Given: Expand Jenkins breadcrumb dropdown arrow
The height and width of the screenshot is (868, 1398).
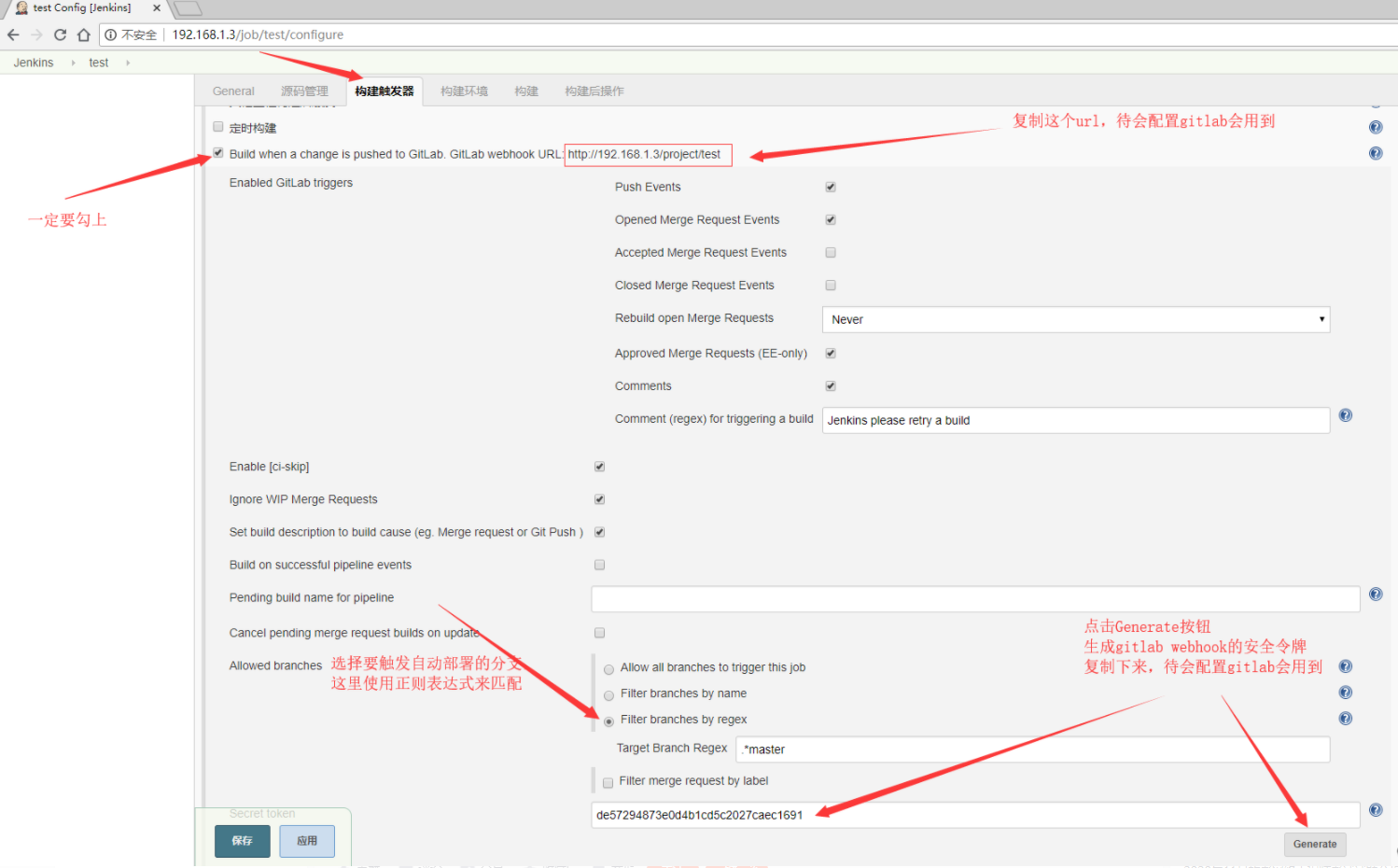Looking at the screenshot, I should (x=73, y=63).
